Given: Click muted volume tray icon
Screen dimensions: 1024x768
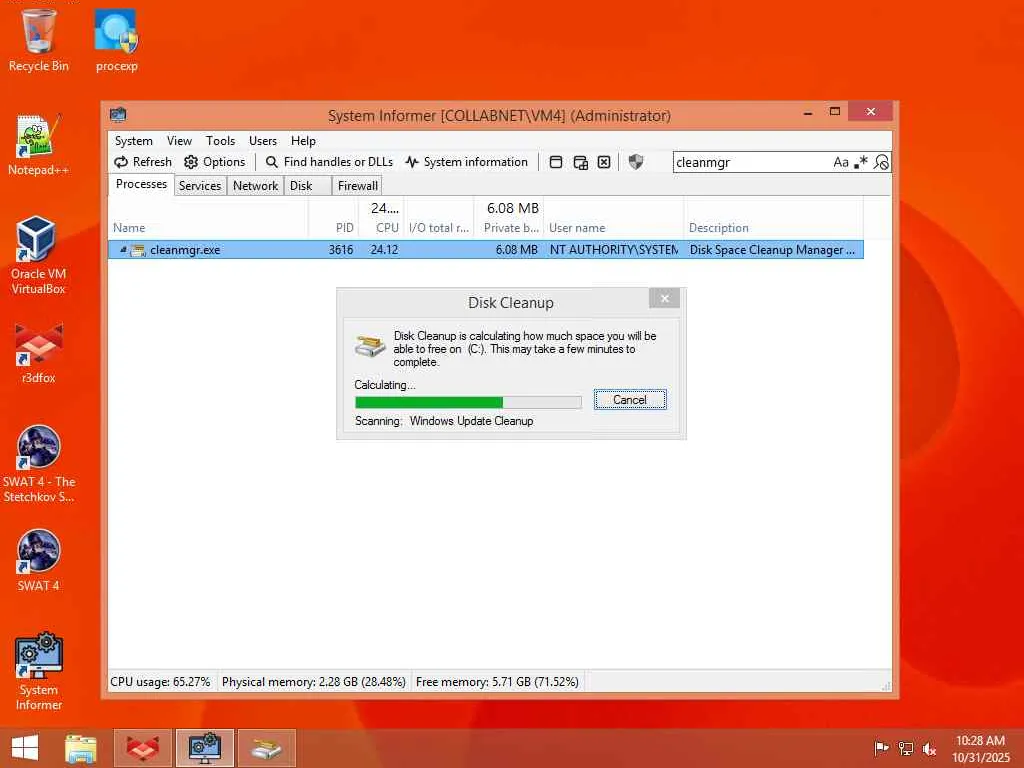Looking at the screenshot, I should point(929,748).
